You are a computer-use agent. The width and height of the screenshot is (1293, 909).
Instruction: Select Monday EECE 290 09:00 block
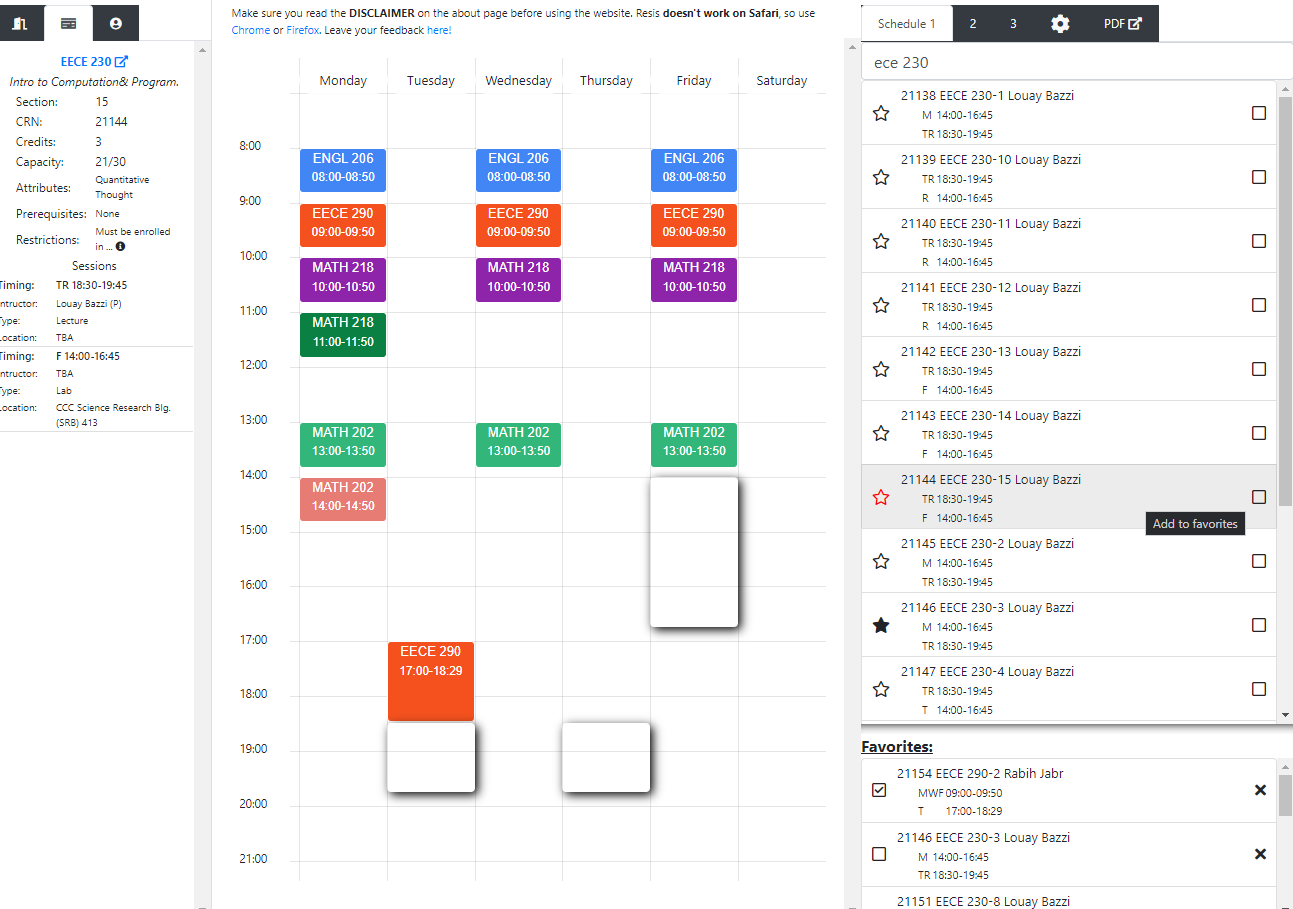pos(343,225)
